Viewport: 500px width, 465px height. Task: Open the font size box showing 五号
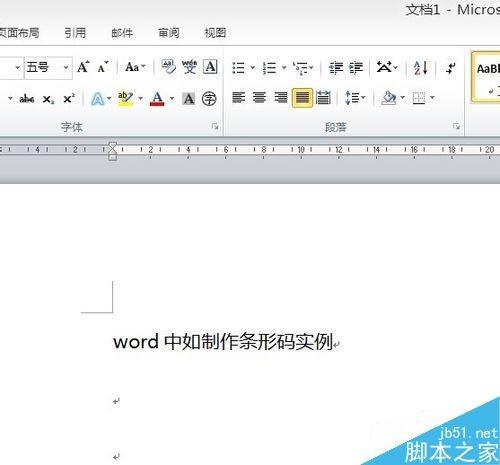(x=48, y=68)
